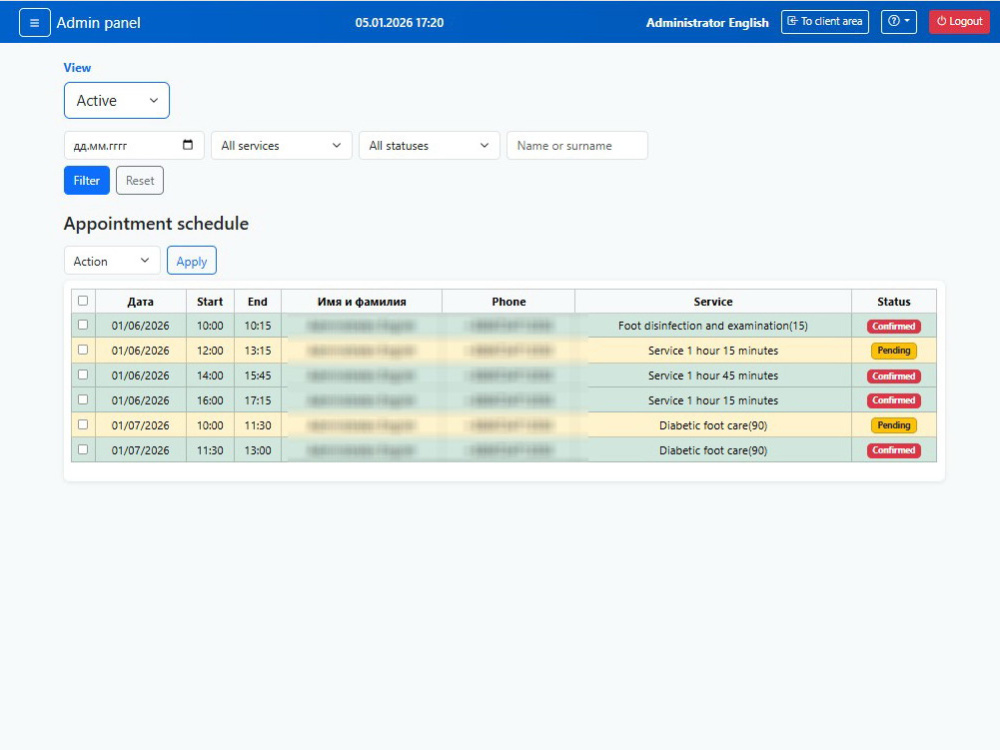Open the help question-mark dropdown
Image resolution: width=1000 pixels, height=750 pixels.
tap(899, 22)
